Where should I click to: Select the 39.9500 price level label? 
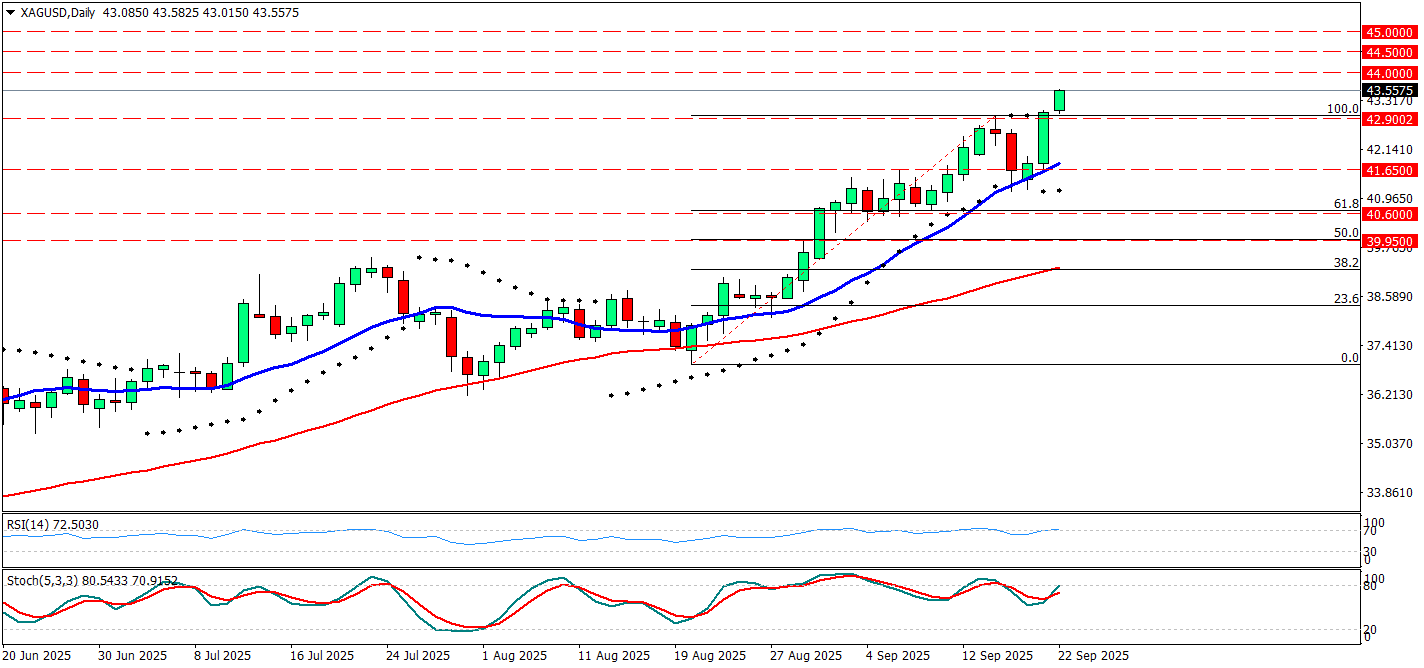point(1390,241)
